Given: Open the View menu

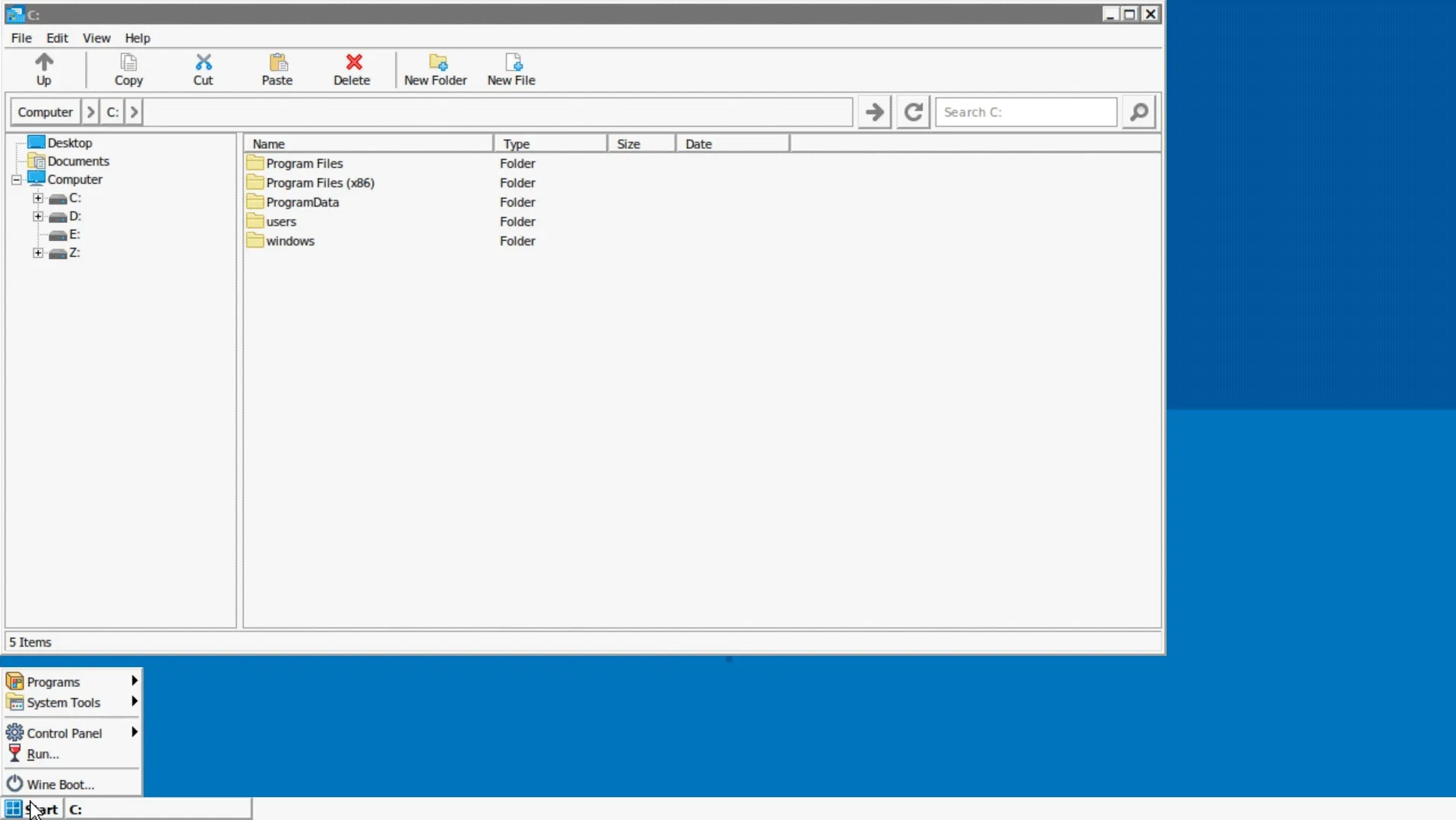Looking at the screenshot, I should pos(96,37).
